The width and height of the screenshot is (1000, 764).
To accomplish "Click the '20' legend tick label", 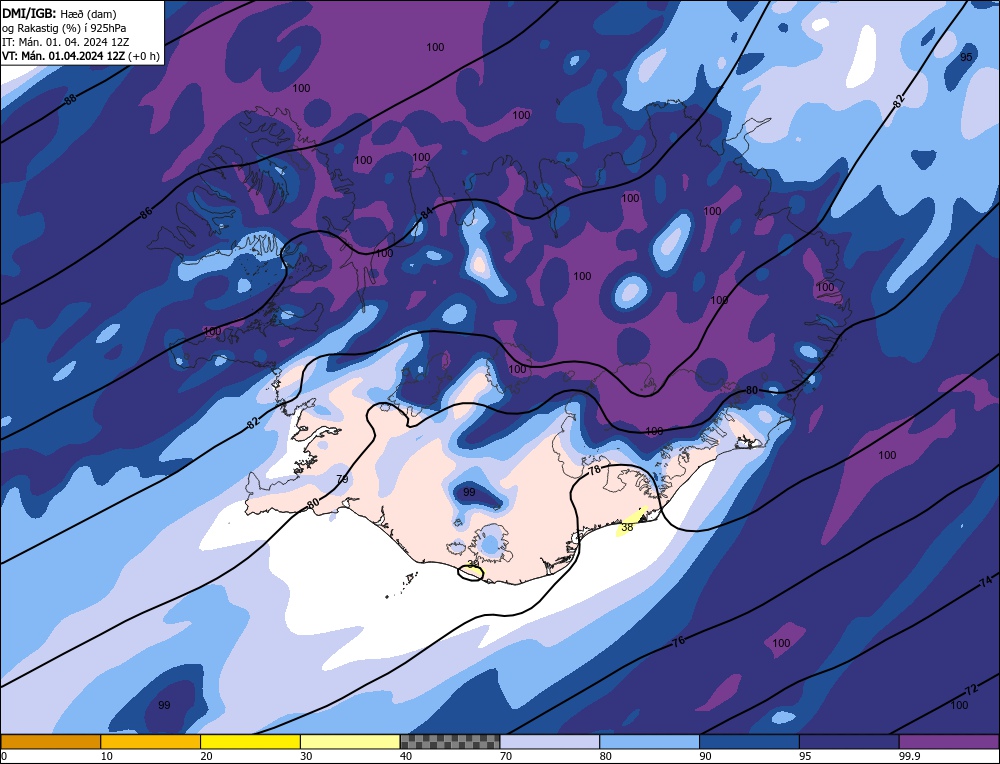I will point(206,756).
